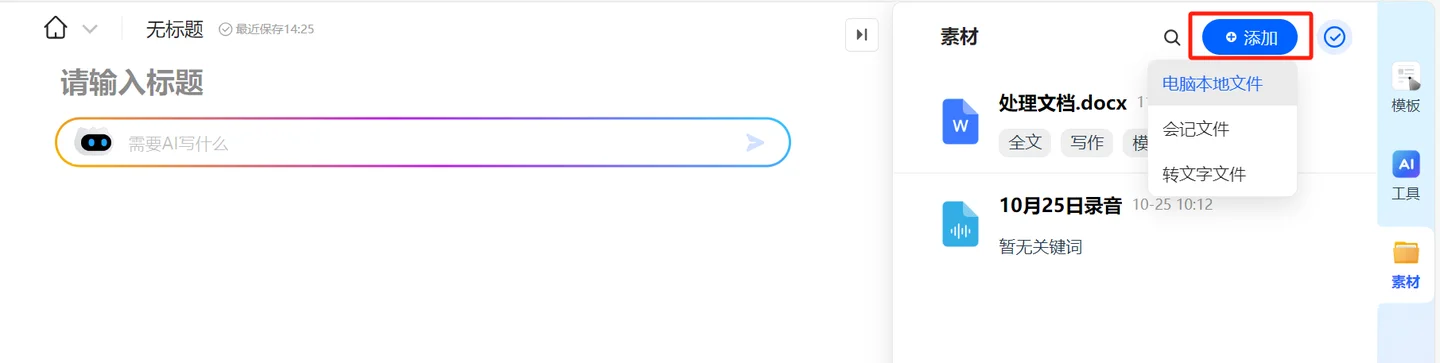Open the AI 工具 sidebar tab
The height and width of the screenshot is (363, 1440).
click(x=1406, y=176)
